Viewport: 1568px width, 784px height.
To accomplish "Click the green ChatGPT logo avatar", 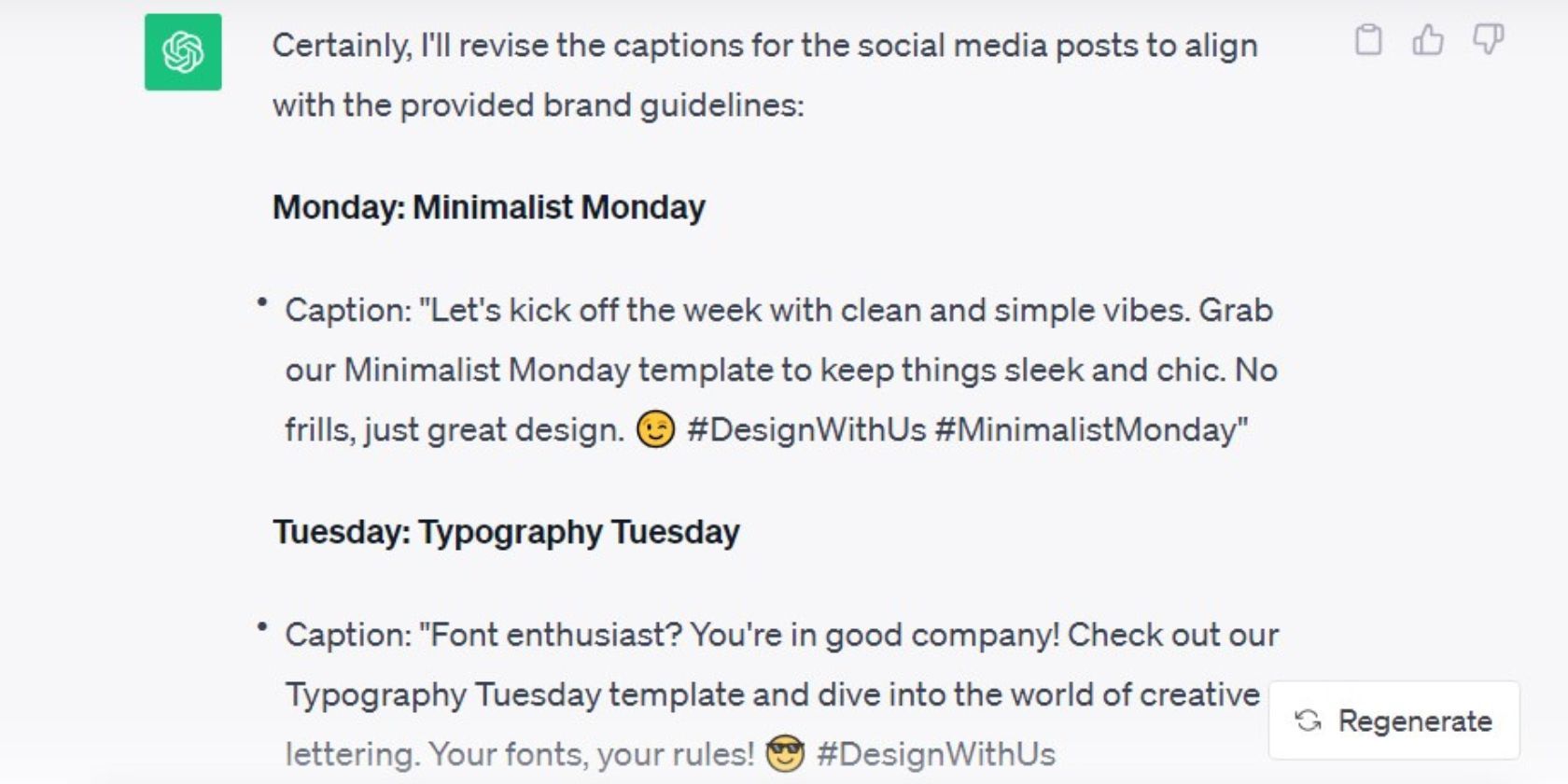I will [183, 52].
